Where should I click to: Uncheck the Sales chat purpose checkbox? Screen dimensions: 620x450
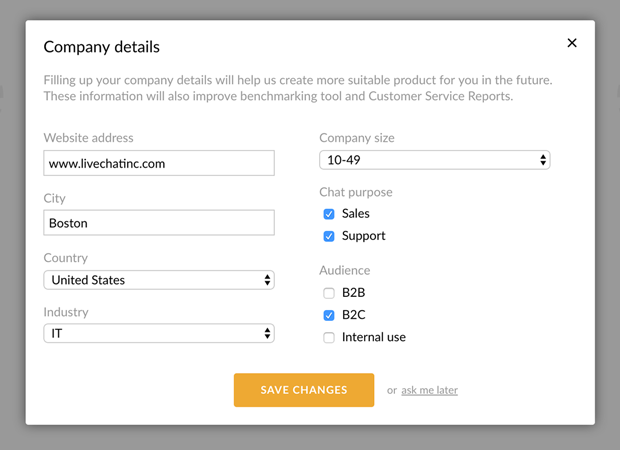tap(329, 214)
